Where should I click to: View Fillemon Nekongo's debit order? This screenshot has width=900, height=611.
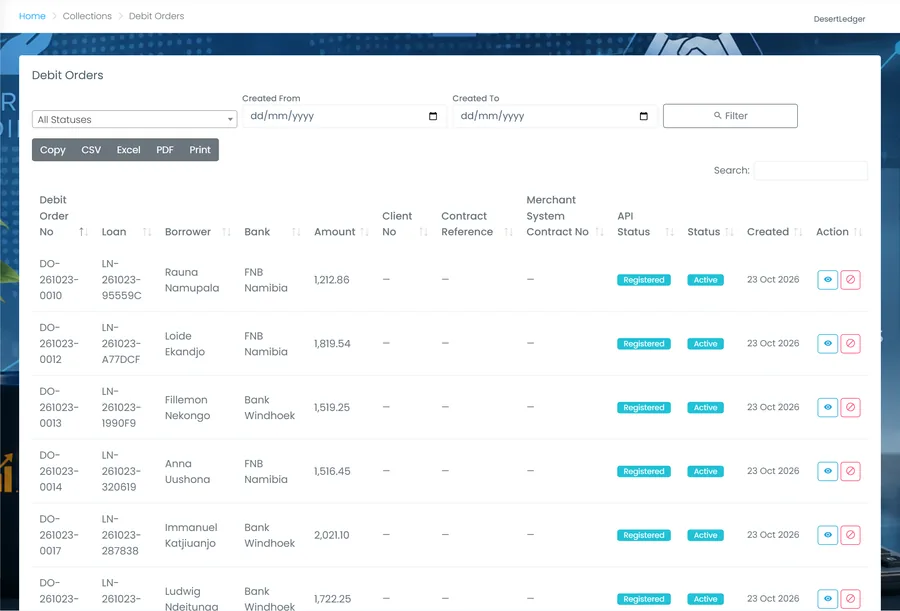pos(827,407)
